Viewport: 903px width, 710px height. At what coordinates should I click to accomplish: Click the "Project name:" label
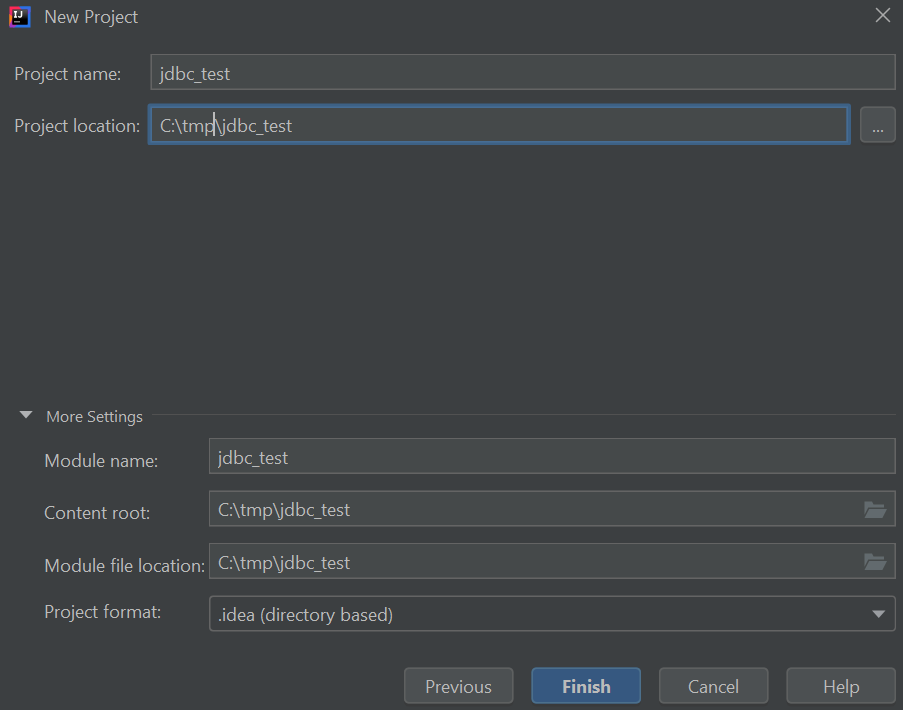click(67, 74)
